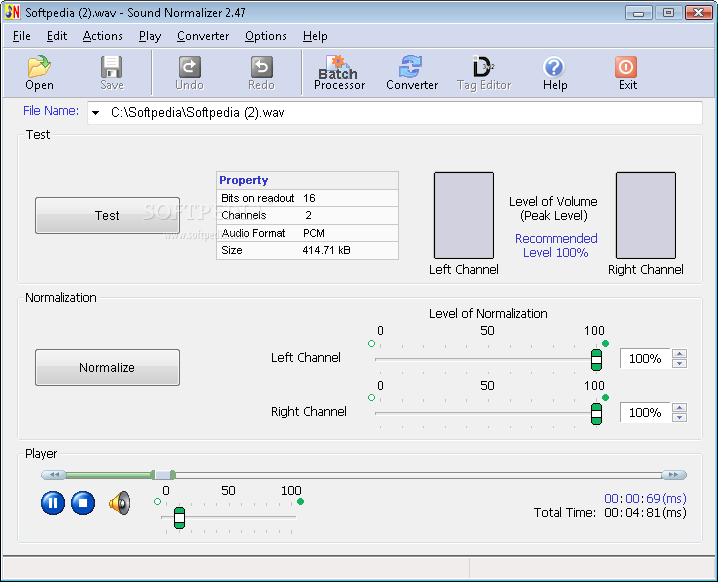The height and width of the screenshot is (582, 718).
Task: Click the Save toolbar icon
Action: pos(112,73)
